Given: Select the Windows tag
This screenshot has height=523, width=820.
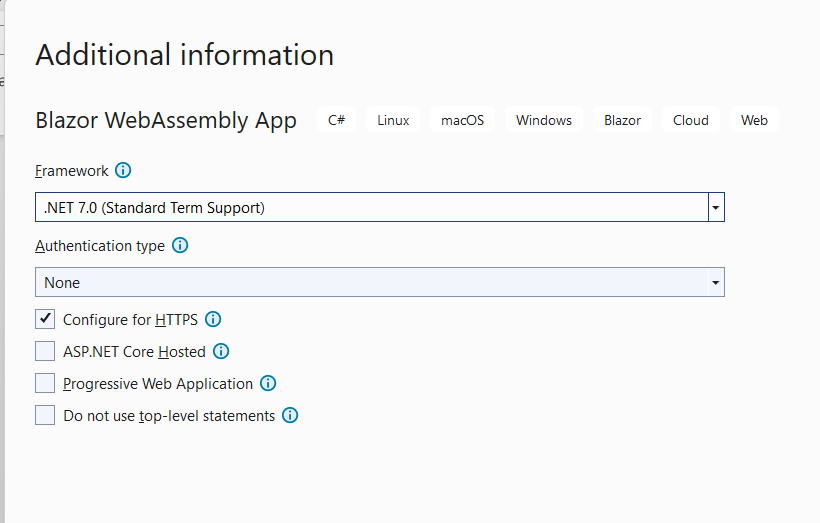Looking at the screenshot, I should point(544,120).
